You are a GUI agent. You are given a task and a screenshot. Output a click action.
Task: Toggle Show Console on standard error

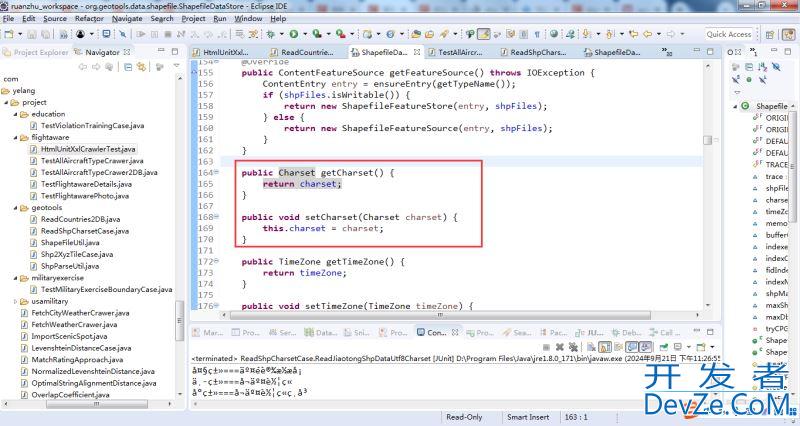point(645,347)
